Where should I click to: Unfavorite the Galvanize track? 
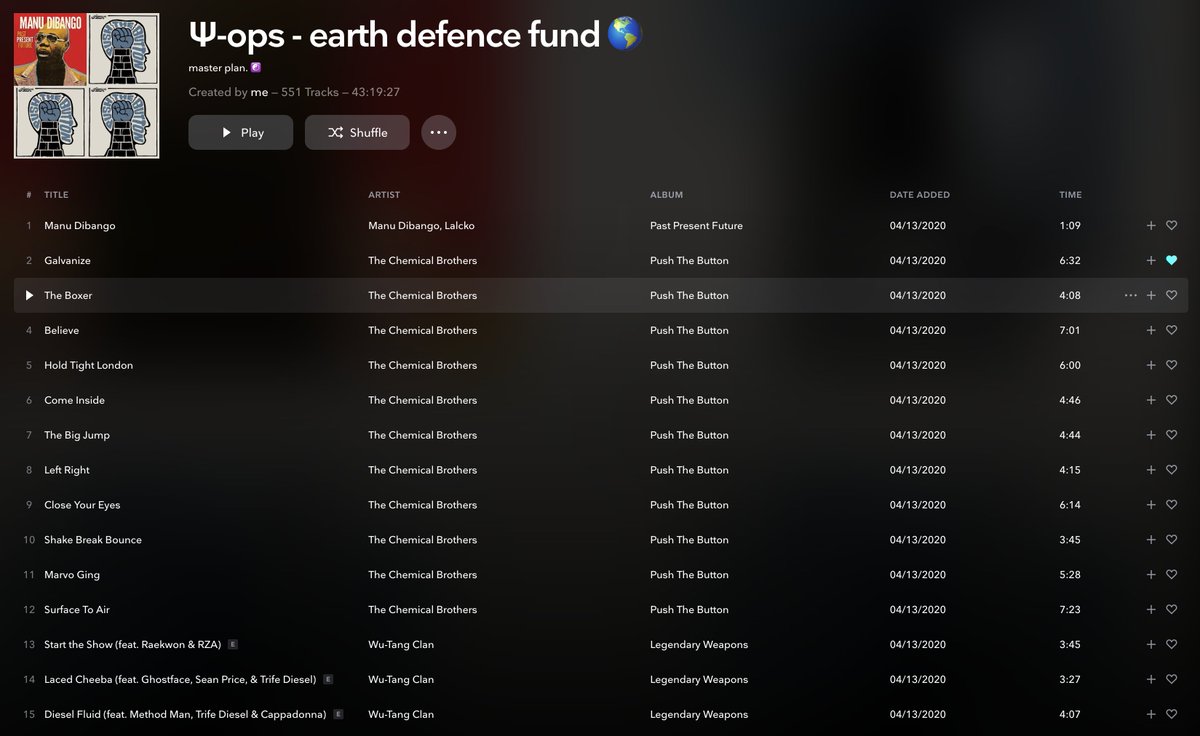[1171, 261]
